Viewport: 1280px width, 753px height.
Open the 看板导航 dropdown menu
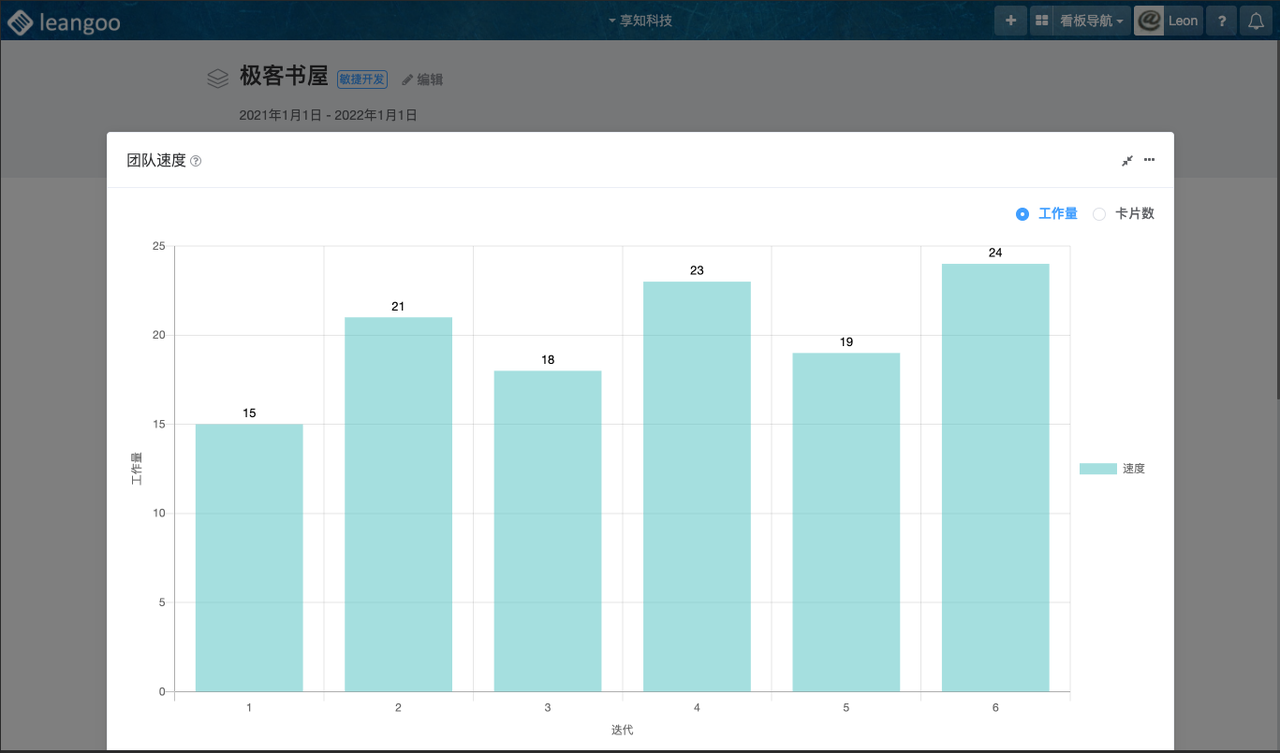coord(1091,20)
